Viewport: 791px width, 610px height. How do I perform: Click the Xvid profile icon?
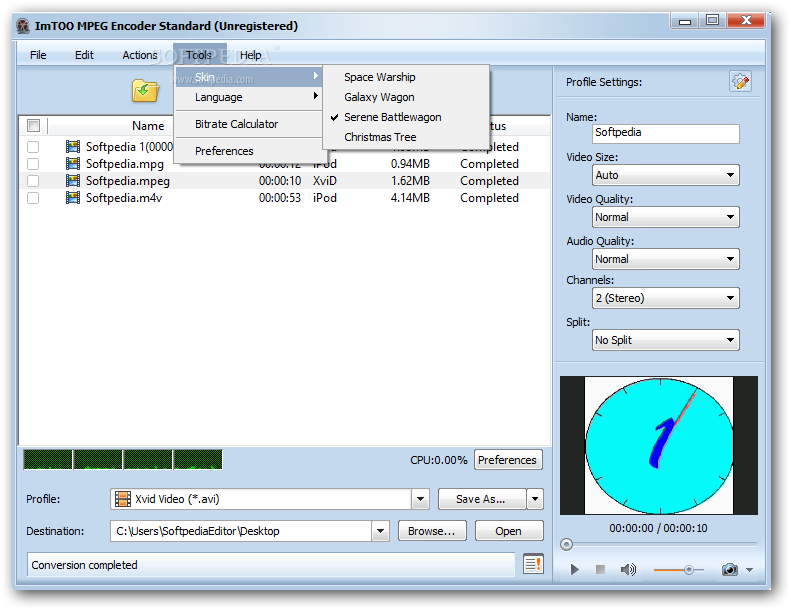pos(123,499)
